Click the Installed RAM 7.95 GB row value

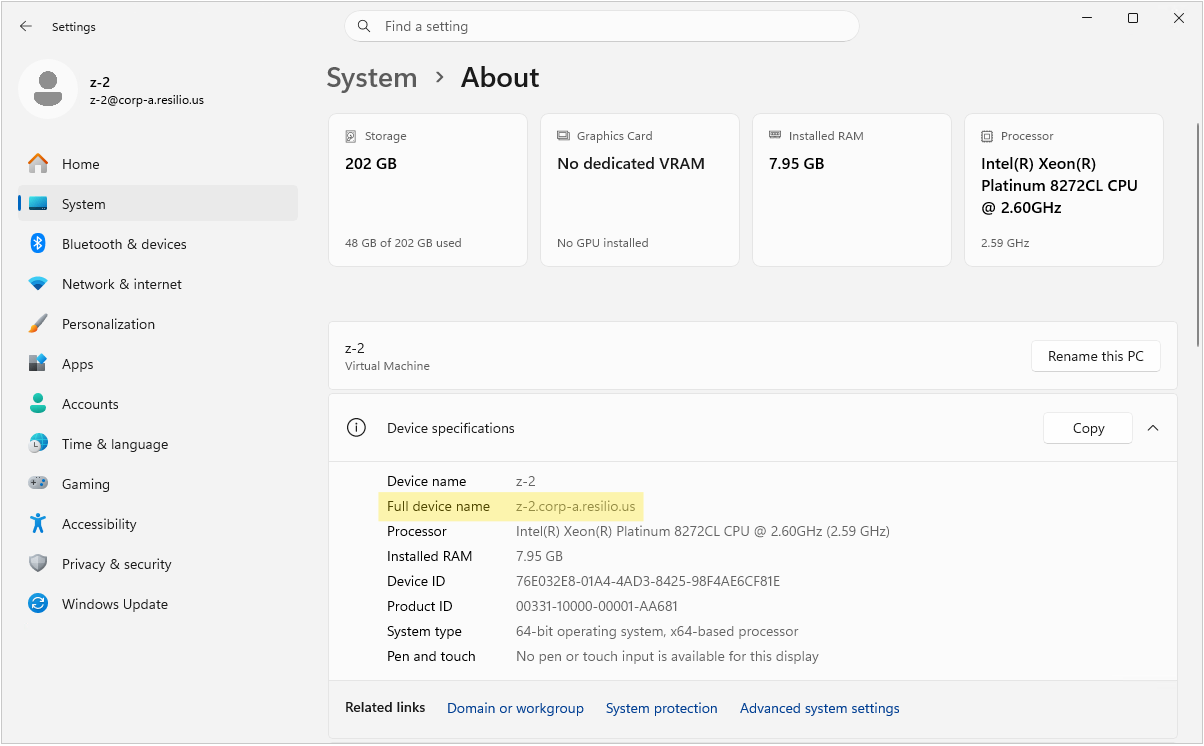pos(539,556)
